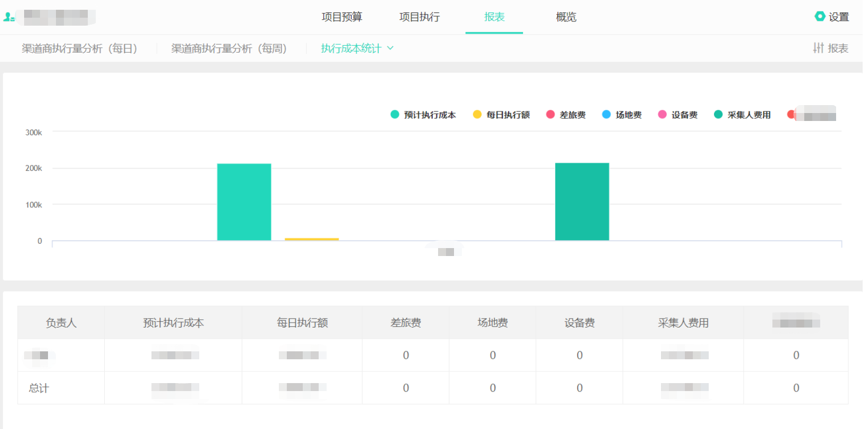Switch to the 项目预算 tab
The image size is (864, 429).
tap(342, 17)
